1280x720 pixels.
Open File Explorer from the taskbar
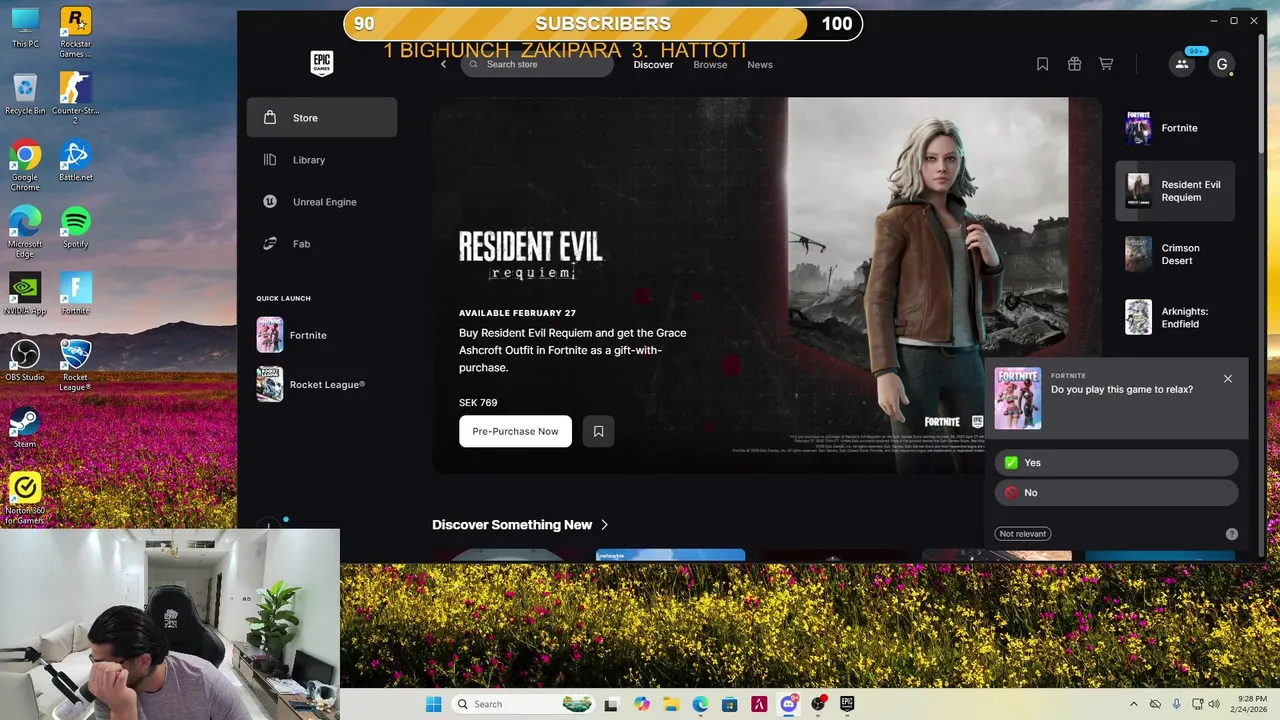point(671,704)
